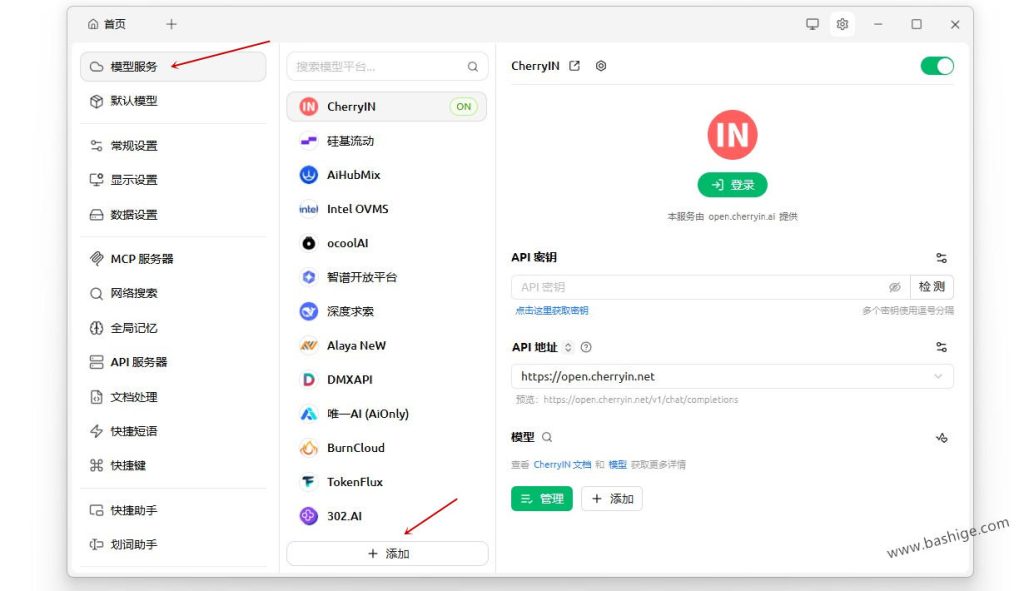1024x591 pixels.
Task: Open the 点击这里获取密钥 link
Action: [x=552, y=311]
